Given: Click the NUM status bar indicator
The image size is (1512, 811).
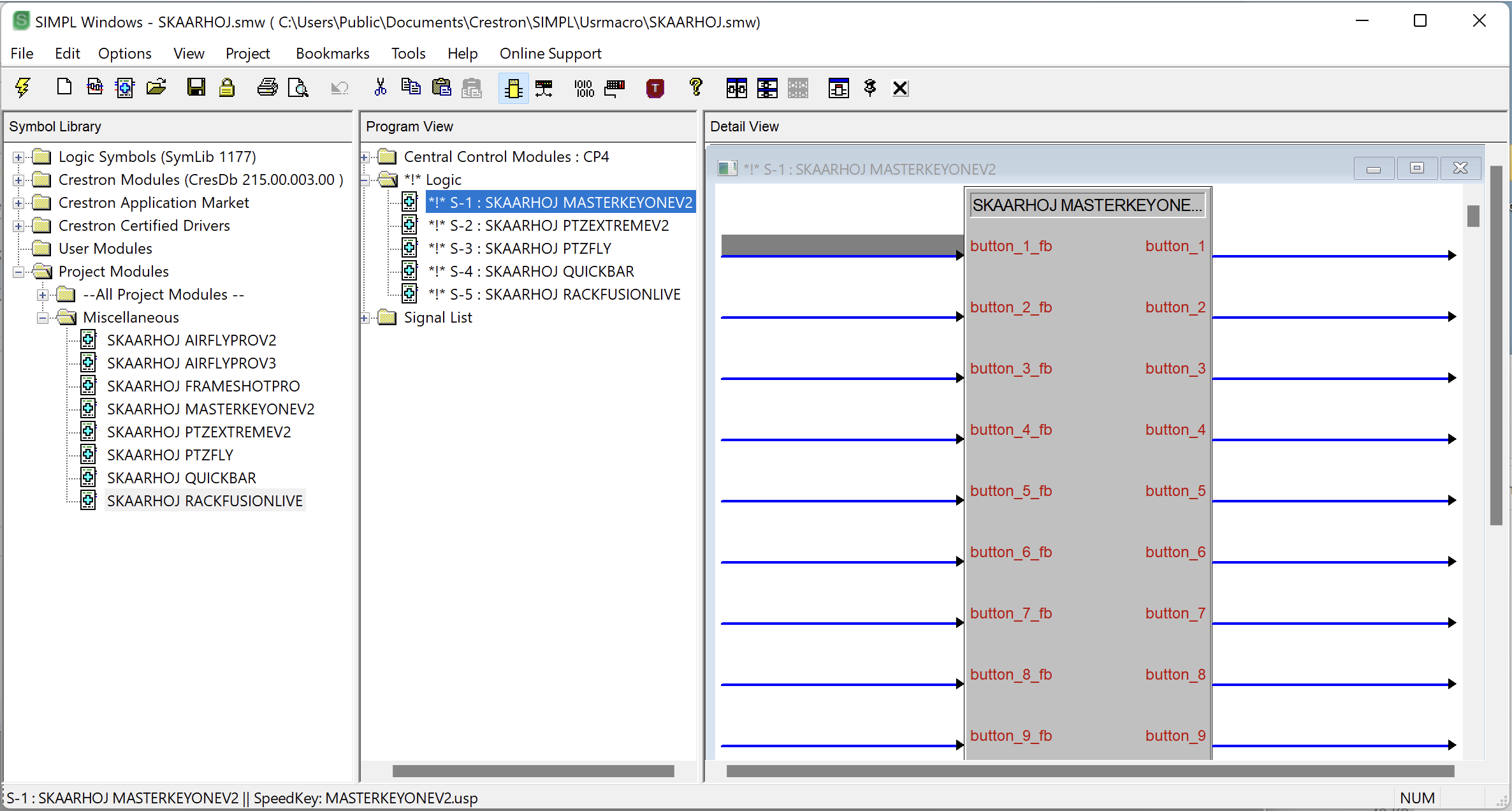Looking at the screenshot, I should 1417,798.
